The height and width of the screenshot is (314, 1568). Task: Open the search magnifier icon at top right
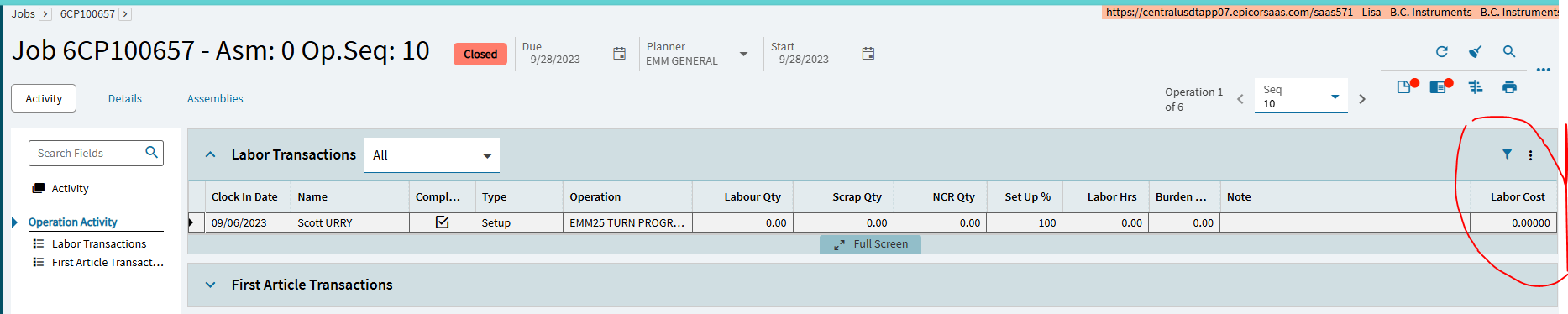(1509, 52)
